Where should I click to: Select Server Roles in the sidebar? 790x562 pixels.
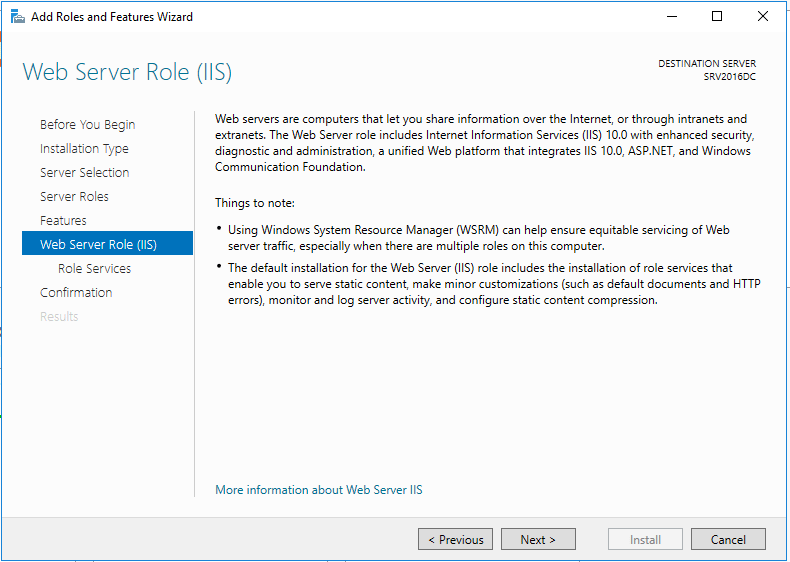coord(74,197)
